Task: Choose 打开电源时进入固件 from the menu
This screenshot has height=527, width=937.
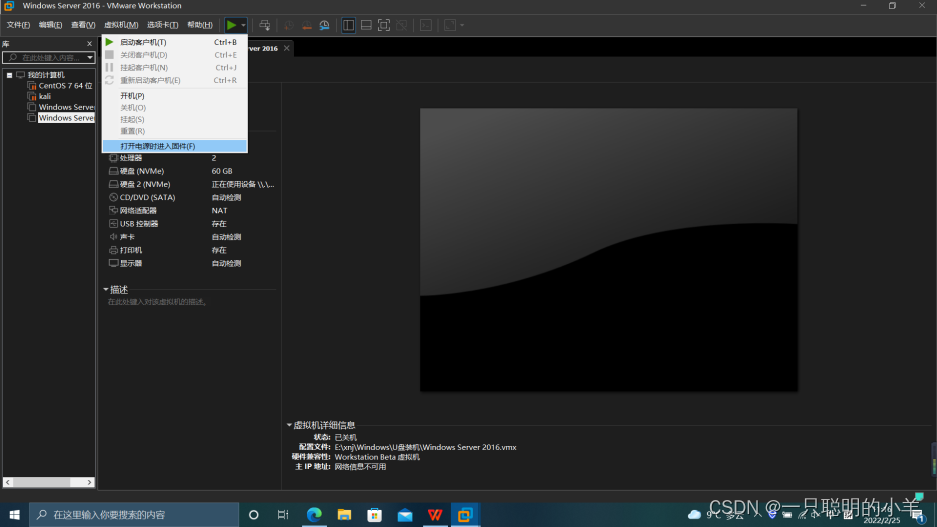Action: pos(157,146)
